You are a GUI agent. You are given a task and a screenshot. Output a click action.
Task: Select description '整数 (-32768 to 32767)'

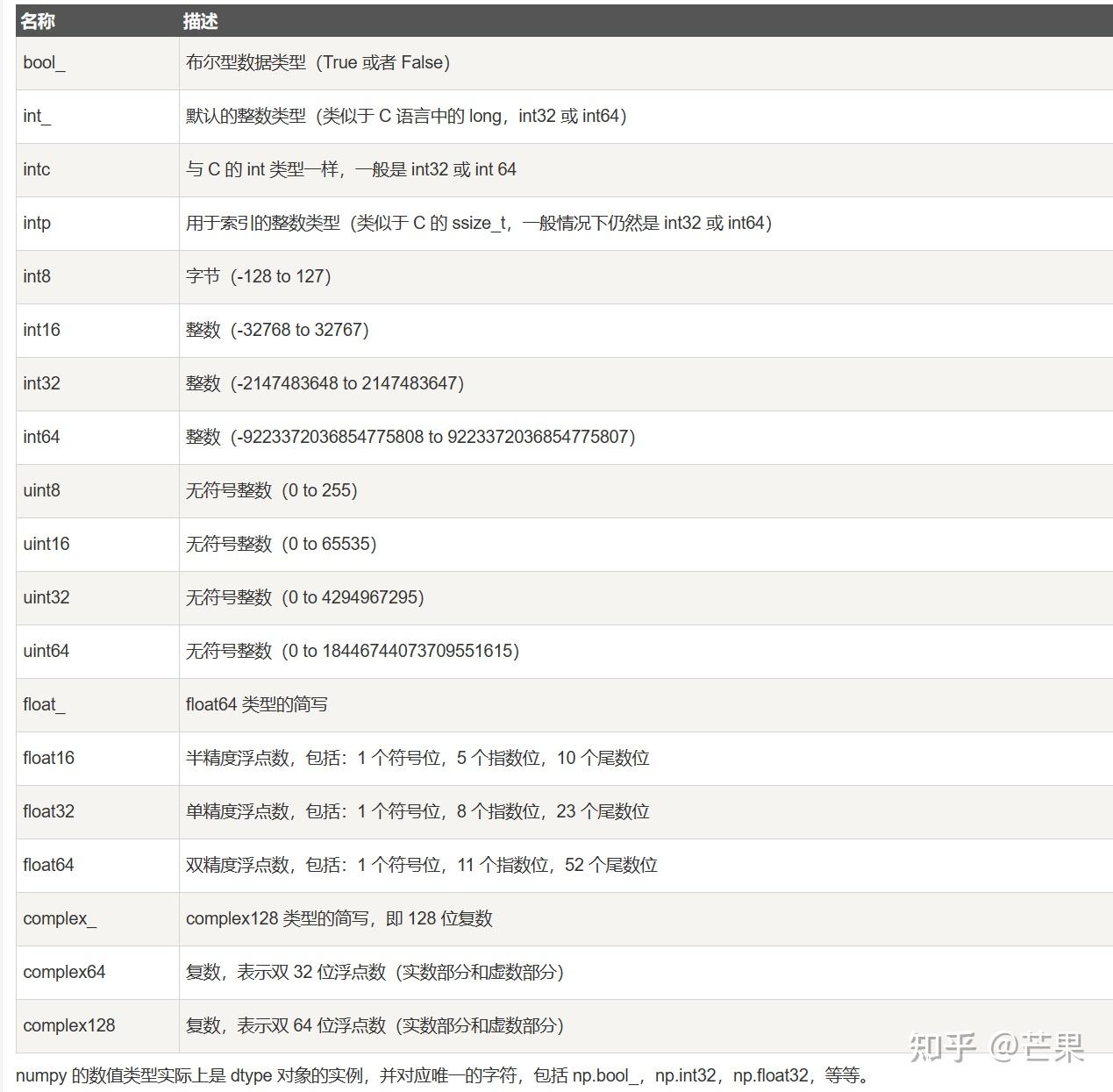pyautogui.click(x=277, y=330)
